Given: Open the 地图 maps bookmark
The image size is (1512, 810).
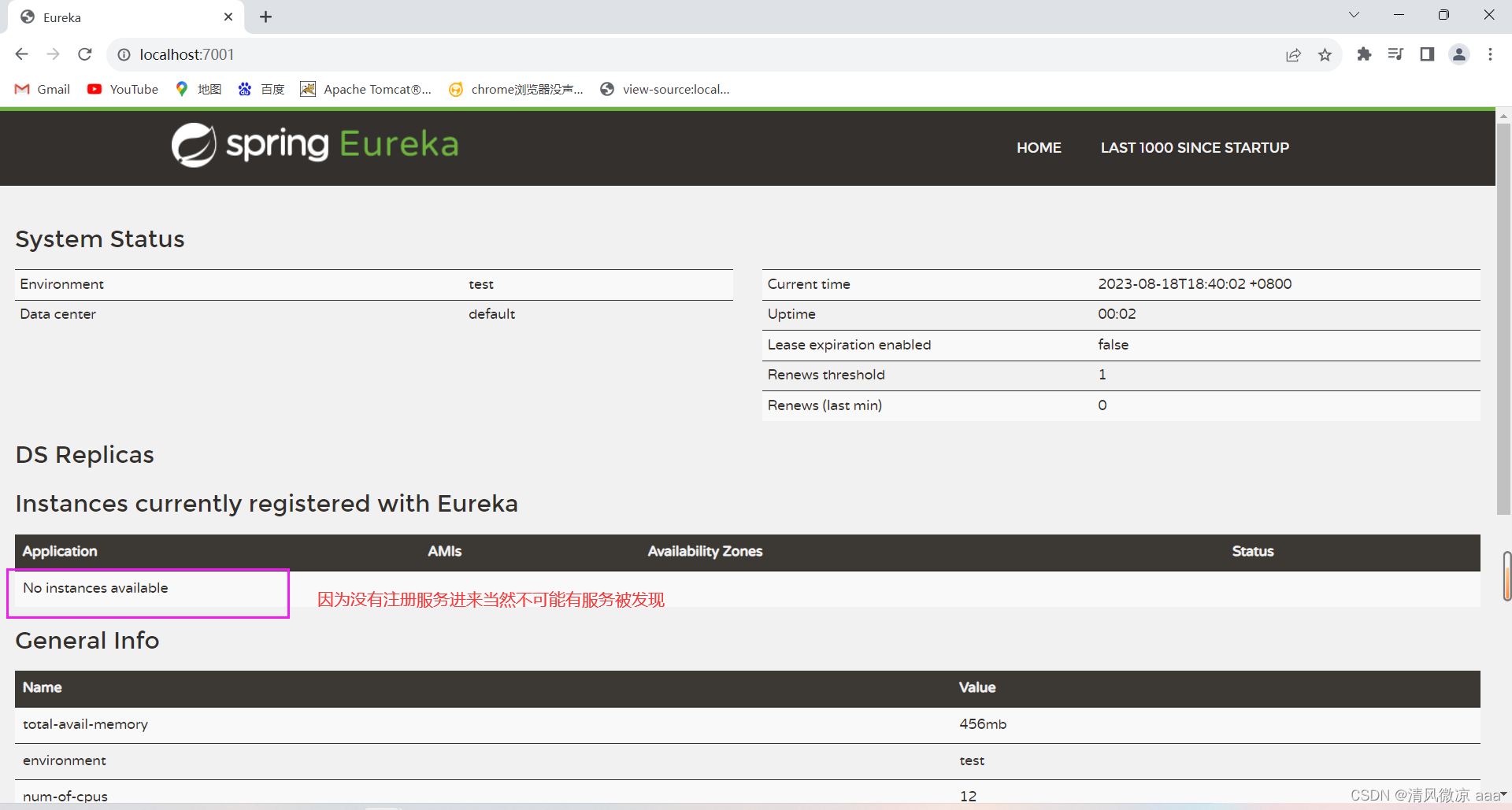Looking at the screenshot, I should (x=198, y=89).
